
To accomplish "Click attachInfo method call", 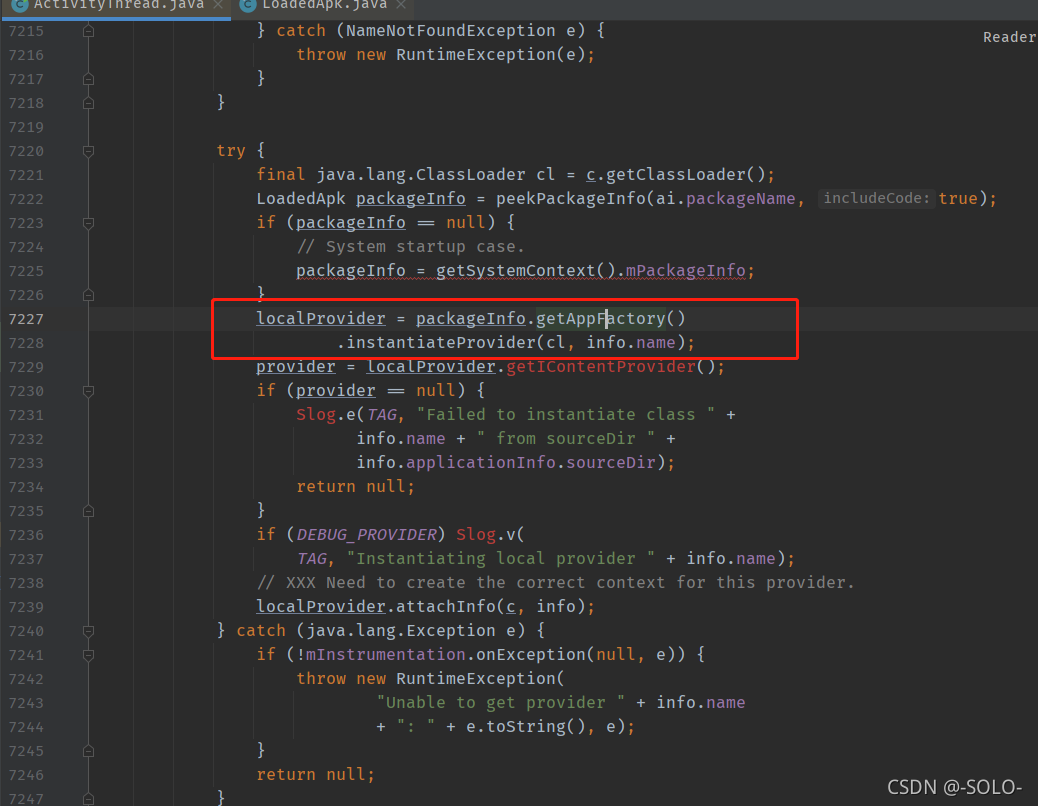I will (446, 606).
